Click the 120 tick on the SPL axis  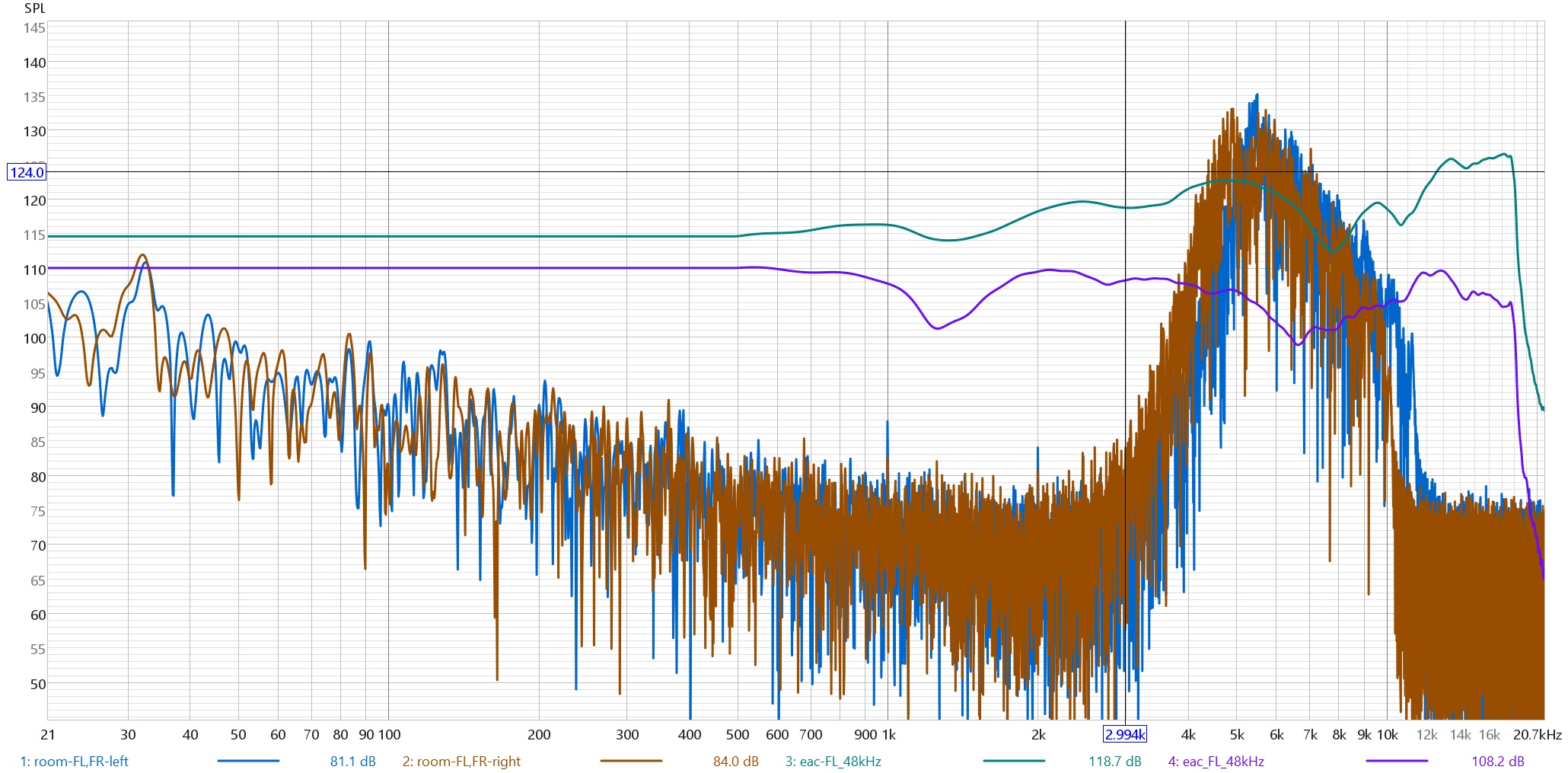click(x=34, y=200)
